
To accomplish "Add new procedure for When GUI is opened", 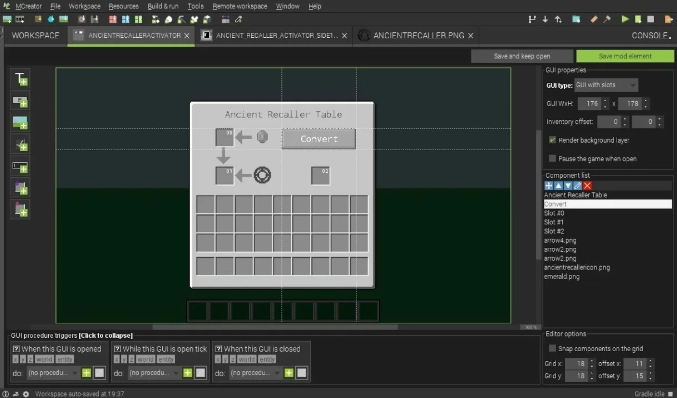I will tap(86, 373).
